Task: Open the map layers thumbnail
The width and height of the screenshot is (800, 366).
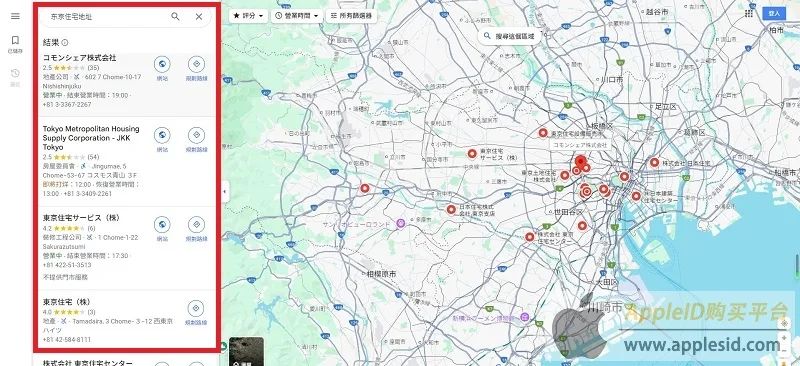Action: point(246,351)
